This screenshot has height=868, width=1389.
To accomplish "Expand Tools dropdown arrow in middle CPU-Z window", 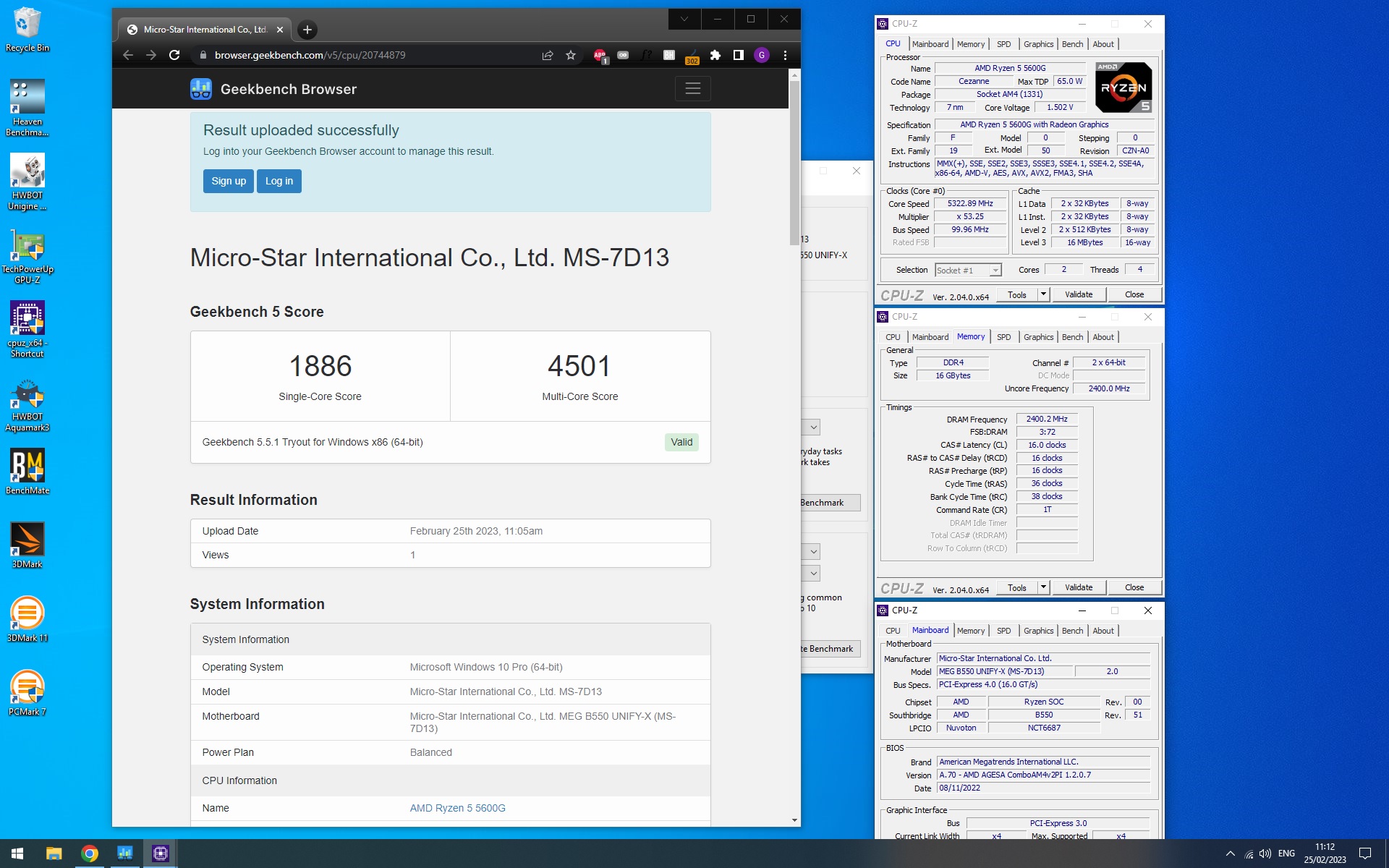I will coord(1043,587).
